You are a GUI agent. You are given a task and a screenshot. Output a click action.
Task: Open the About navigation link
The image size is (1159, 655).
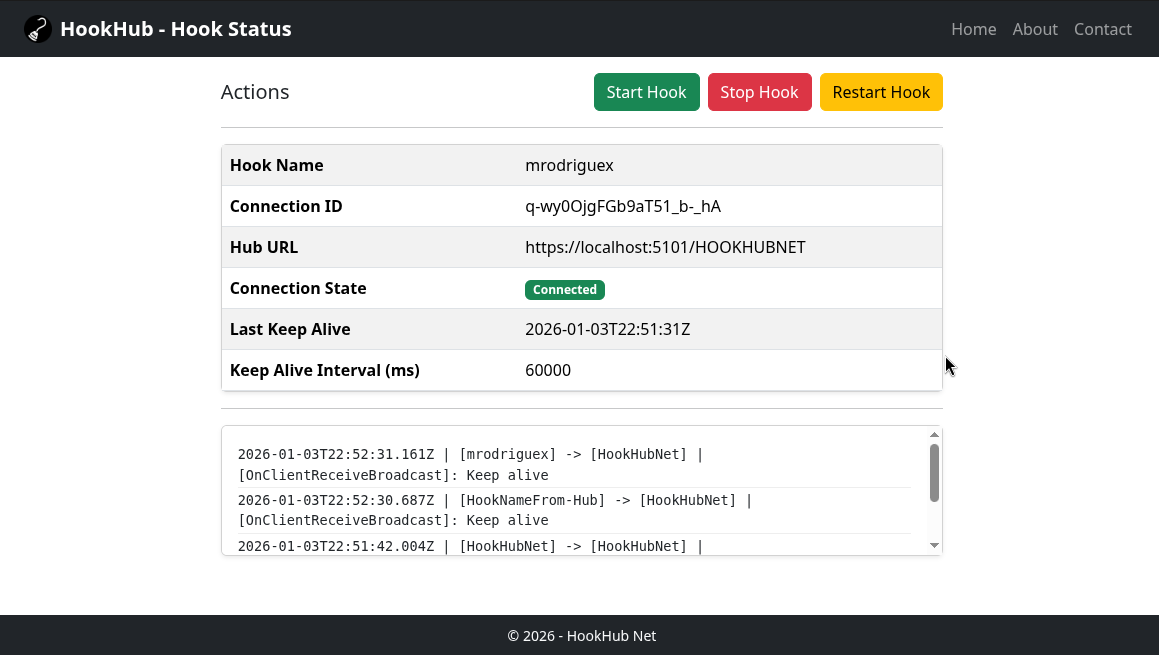[x=1035, y=29]
